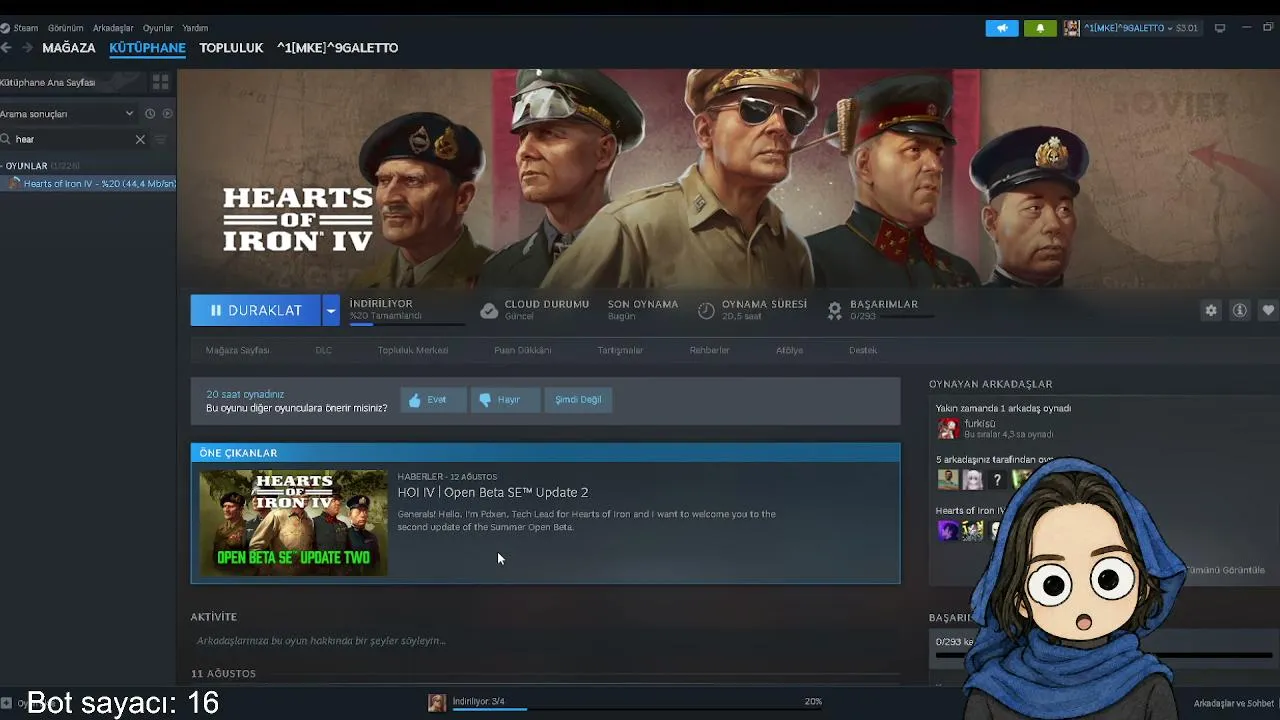1280x720 pixels.
Task: Click the Steam logo menu
Action: (19, 28)
